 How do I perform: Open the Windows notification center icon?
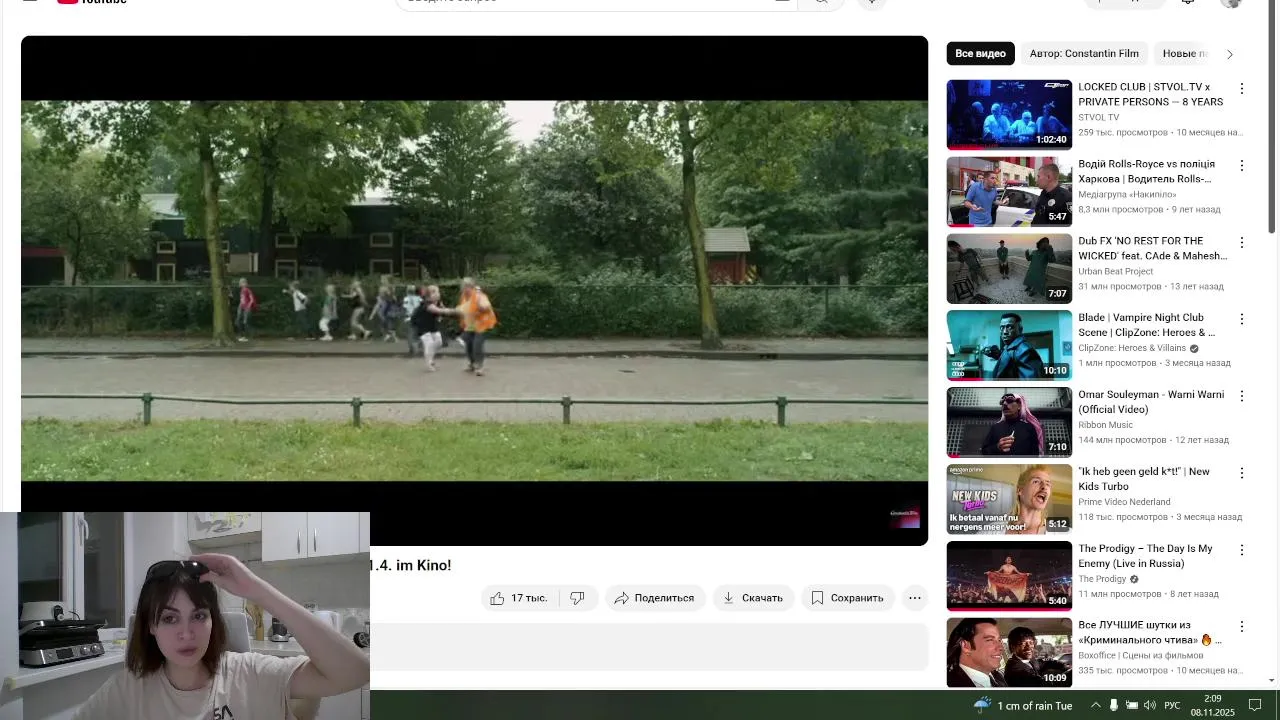point(1255,706)
